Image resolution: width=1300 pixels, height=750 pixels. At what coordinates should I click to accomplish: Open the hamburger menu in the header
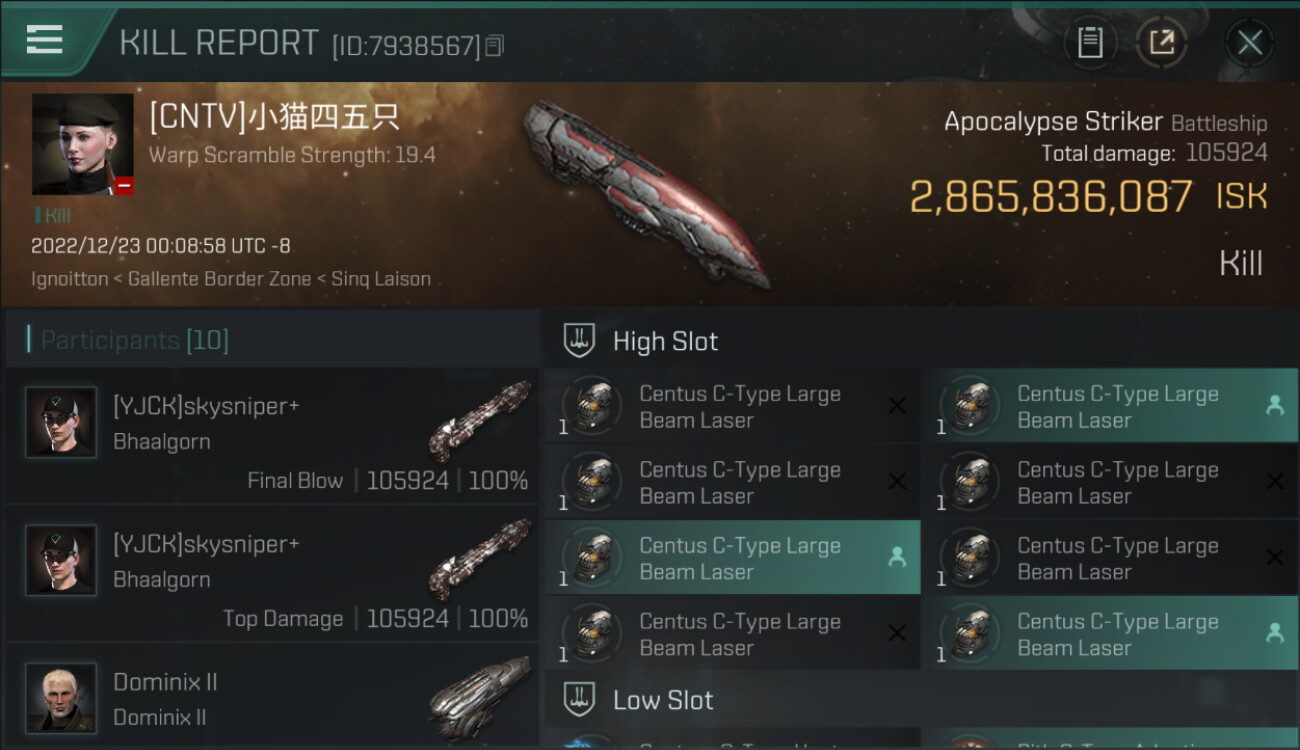click(x=45, y=40)
